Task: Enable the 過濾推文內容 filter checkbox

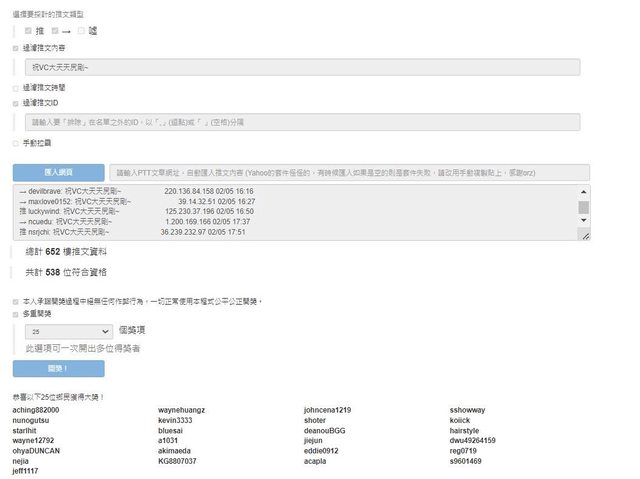Action: point(15,47)
